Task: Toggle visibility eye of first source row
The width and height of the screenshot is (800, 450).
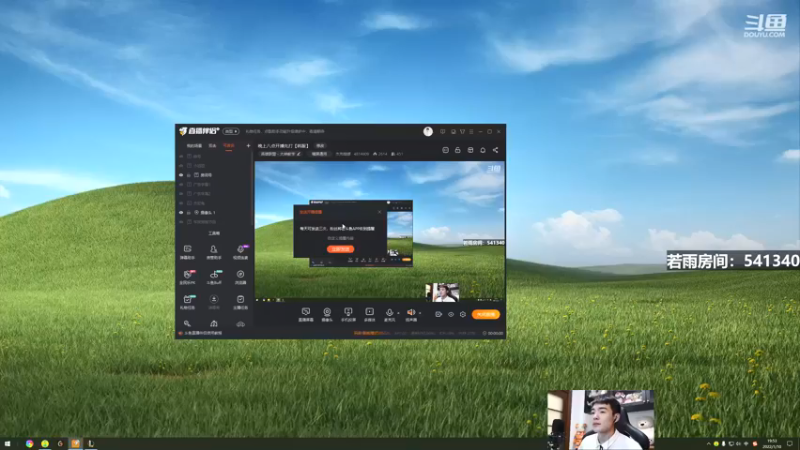Action: (x=181, y=156)
